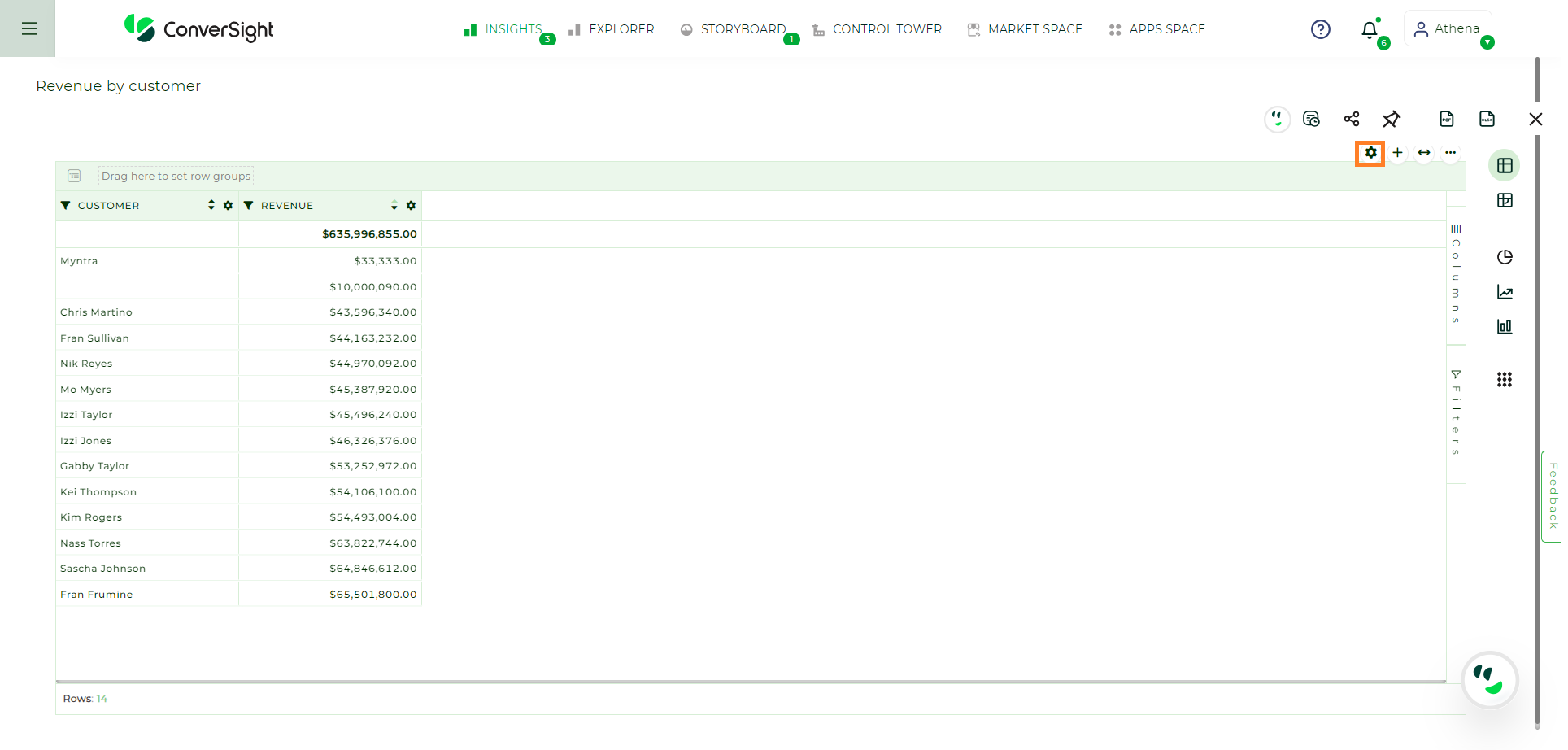The image size is (1568, 750).
Task: Click the horizontal fit-width arrows icon
Action: pyautogui.click(x=1424, y=153)
